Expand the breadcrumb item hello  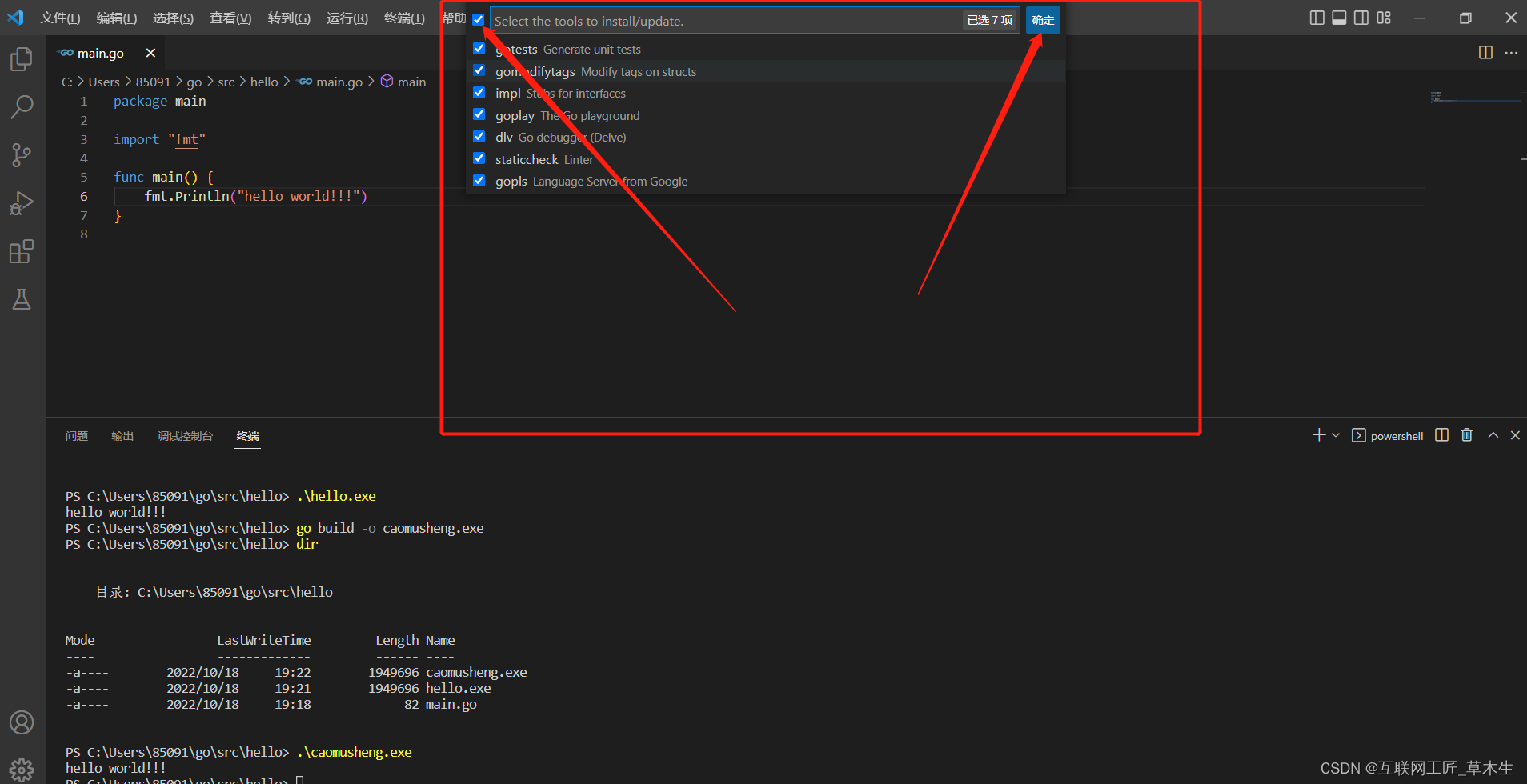tap(264, 81)
